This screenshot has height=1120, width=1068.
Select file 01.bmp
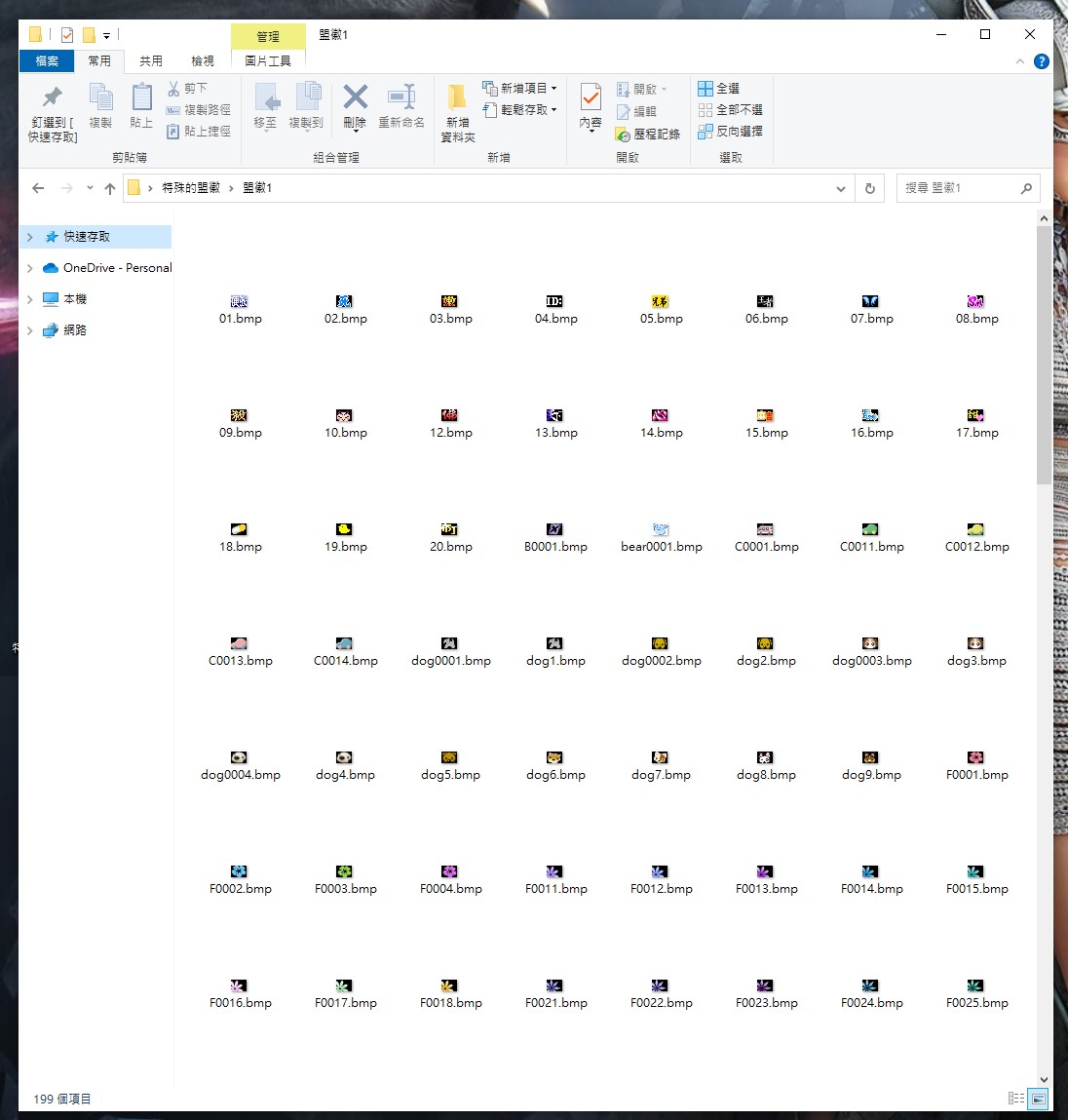(x=241, y=311)
